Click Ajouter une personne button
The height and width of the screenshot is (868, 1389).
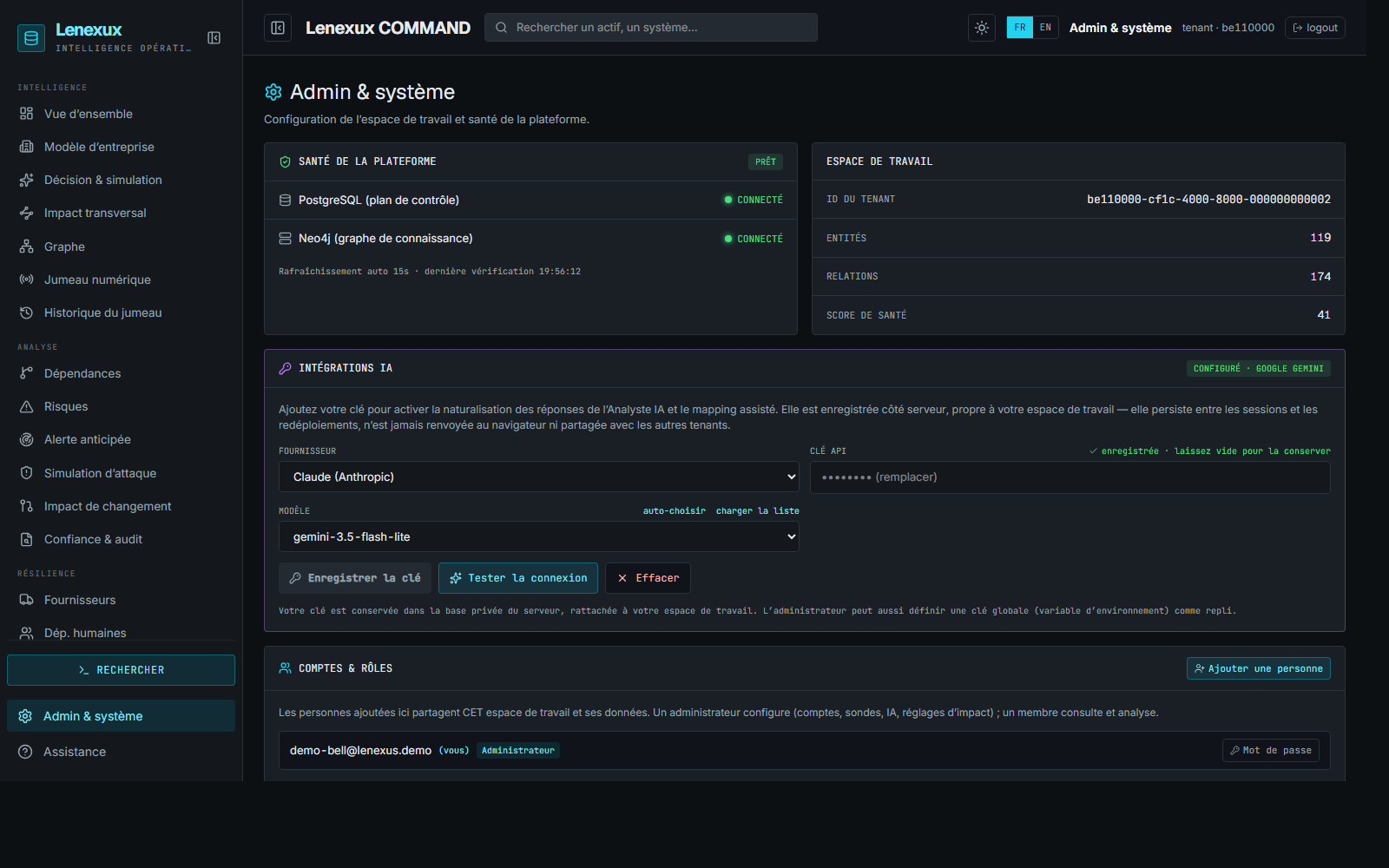pyautogui.click(x=1258, y=668)
